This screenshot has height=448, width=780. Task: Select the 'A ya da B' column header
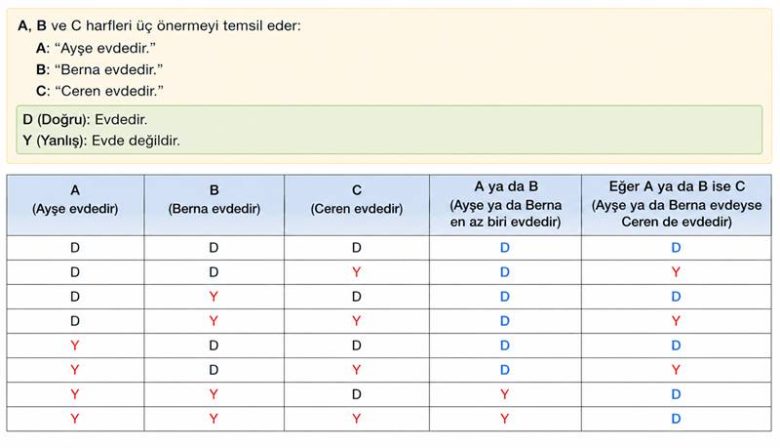pos(505,204)
